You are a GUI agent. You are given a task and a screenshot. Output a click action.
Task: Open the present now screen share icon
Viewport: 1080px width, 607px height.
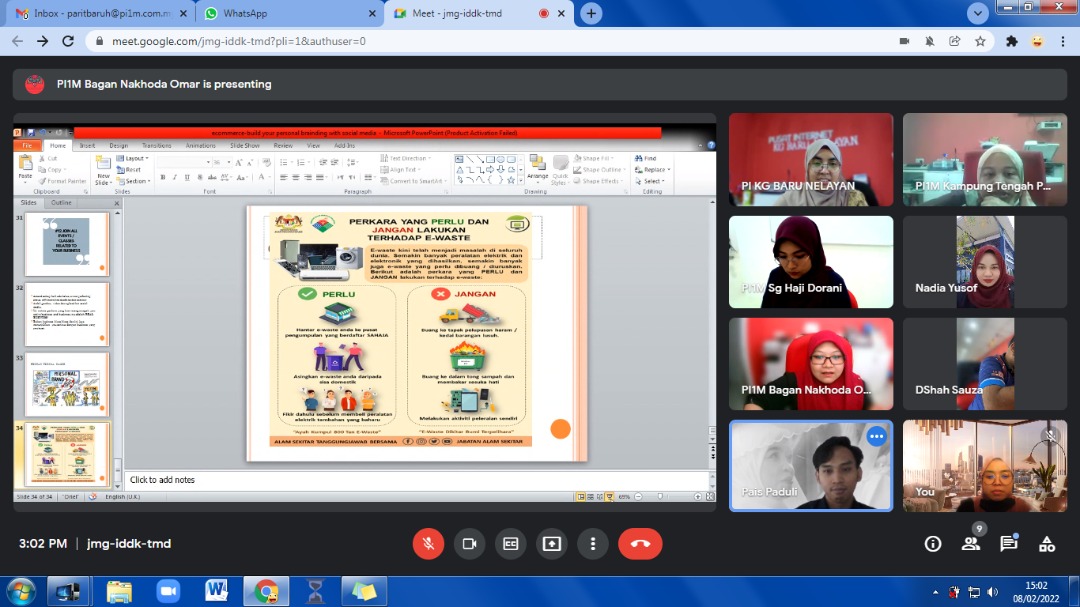[551, 544]
